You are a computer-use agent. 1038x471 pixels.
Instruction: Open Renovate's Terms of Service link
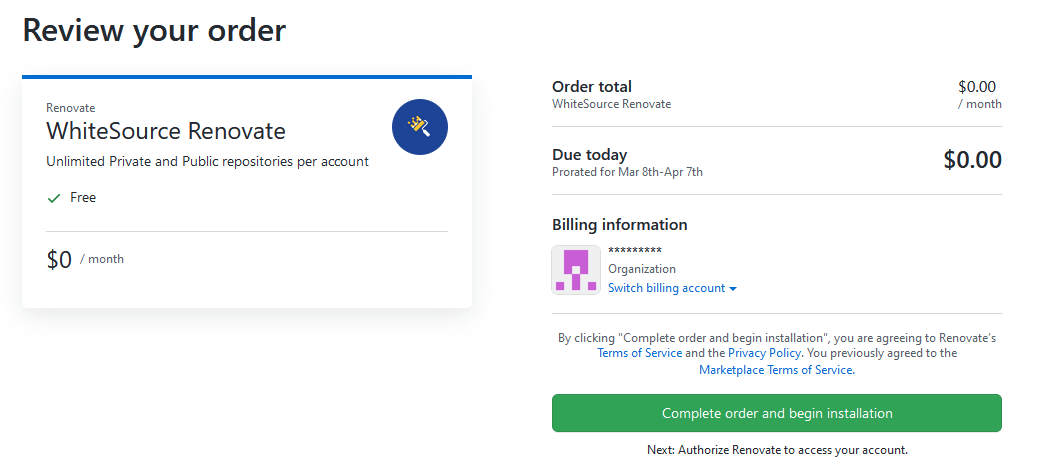click(639, 353)
